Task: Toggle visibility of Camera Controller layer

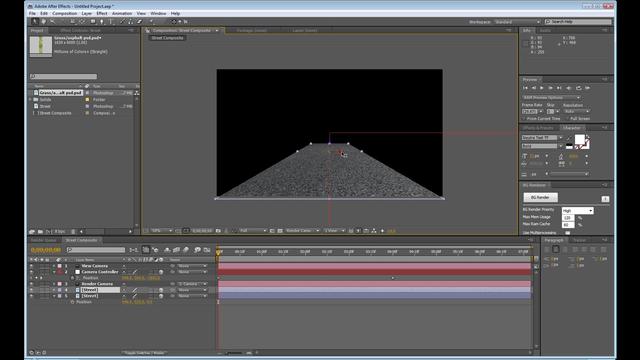Action: tap(31, 272)
